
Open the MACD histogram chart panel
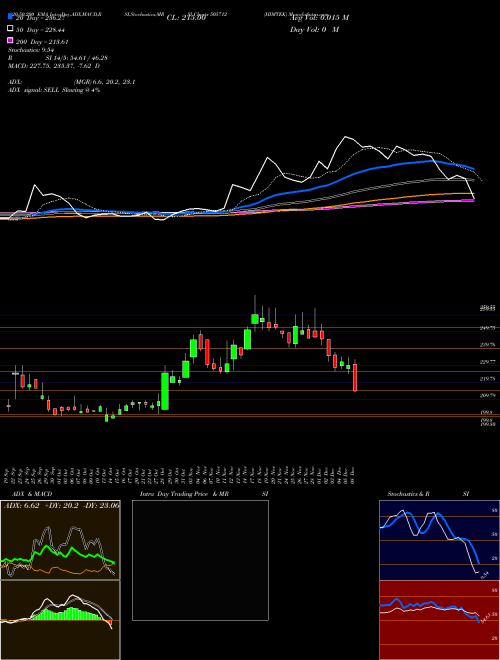[x=60, y=620]
